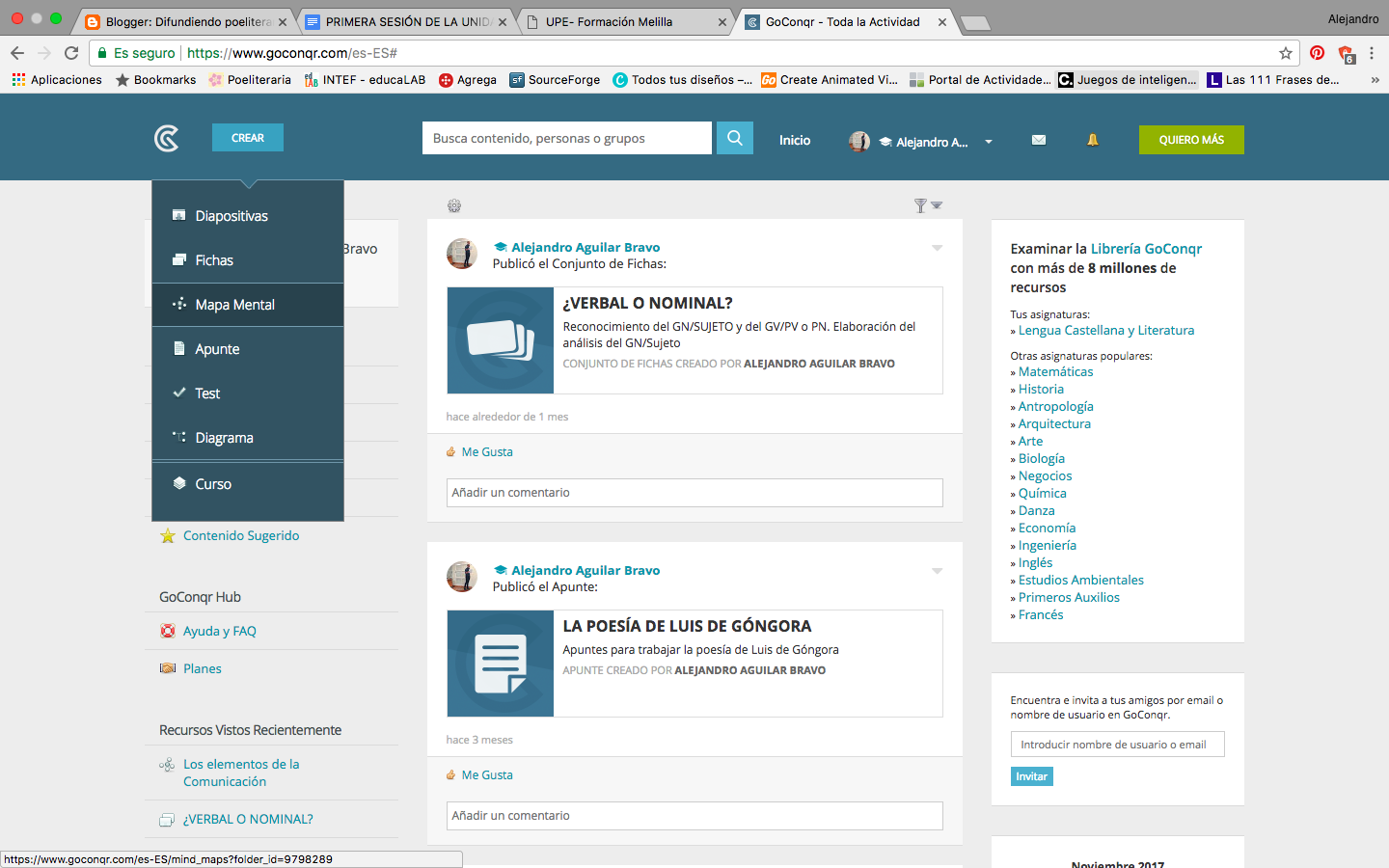This screenshot has width=1389, height=868.
Task: Open Ayuda y FAQ link
Action: [220, 631]
